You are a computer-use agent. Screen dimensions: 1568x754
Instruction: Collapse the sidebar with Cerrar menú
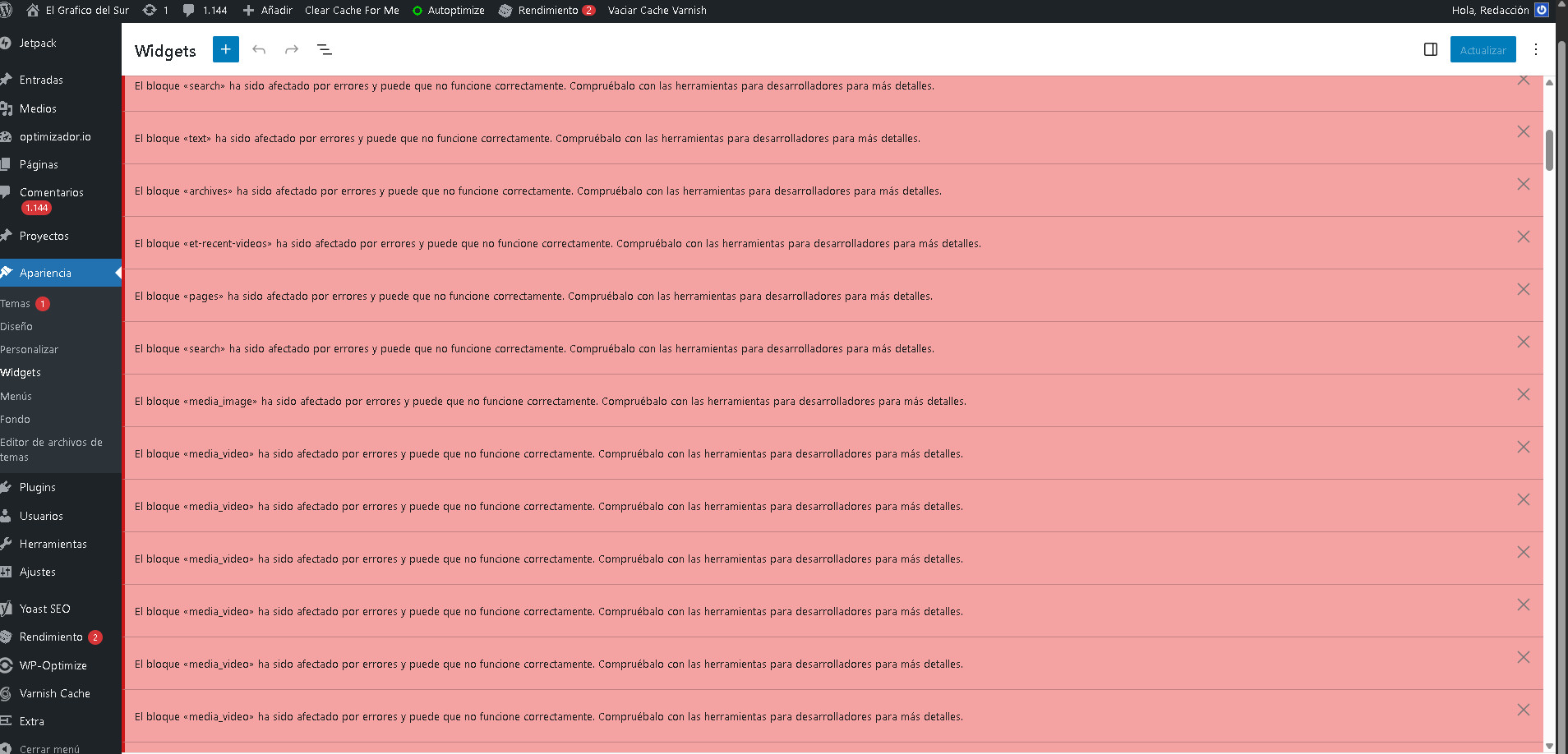[49, 748]
